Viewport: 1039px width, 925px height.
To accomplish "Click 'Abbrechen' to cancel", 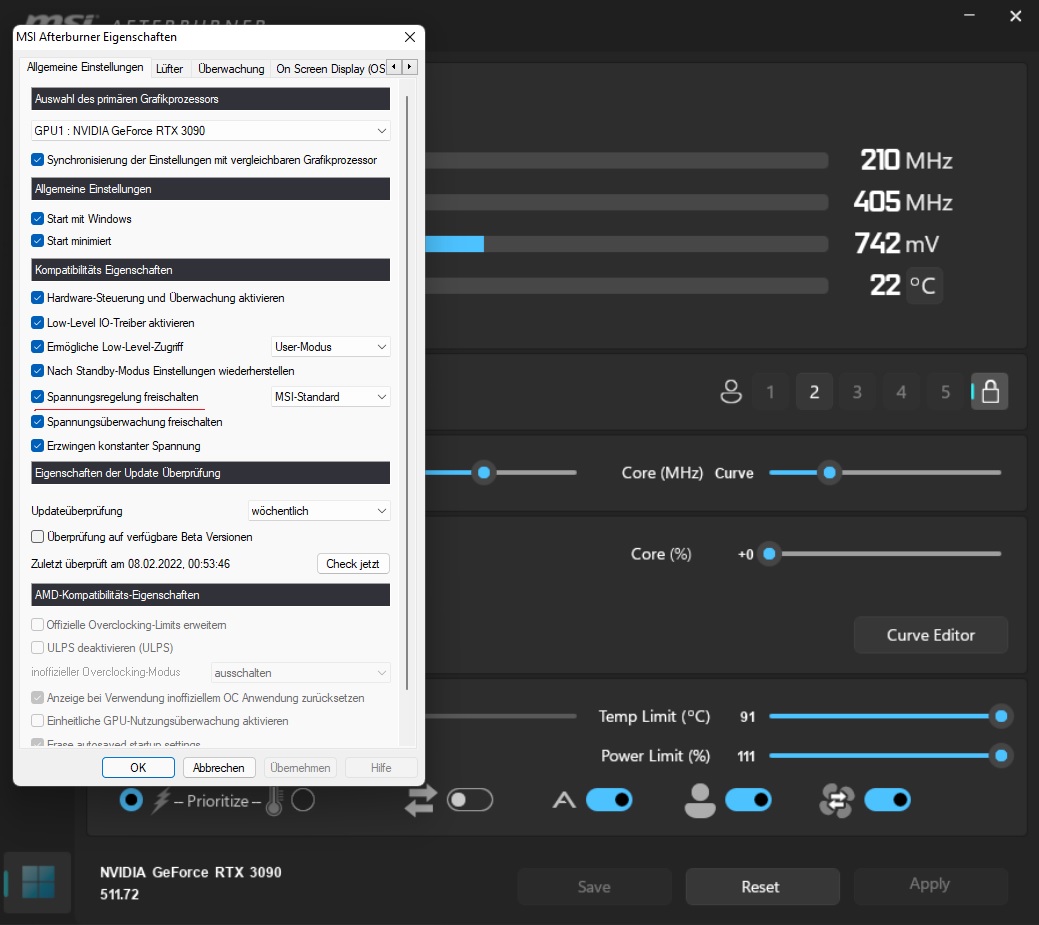I will click(219, 767).
